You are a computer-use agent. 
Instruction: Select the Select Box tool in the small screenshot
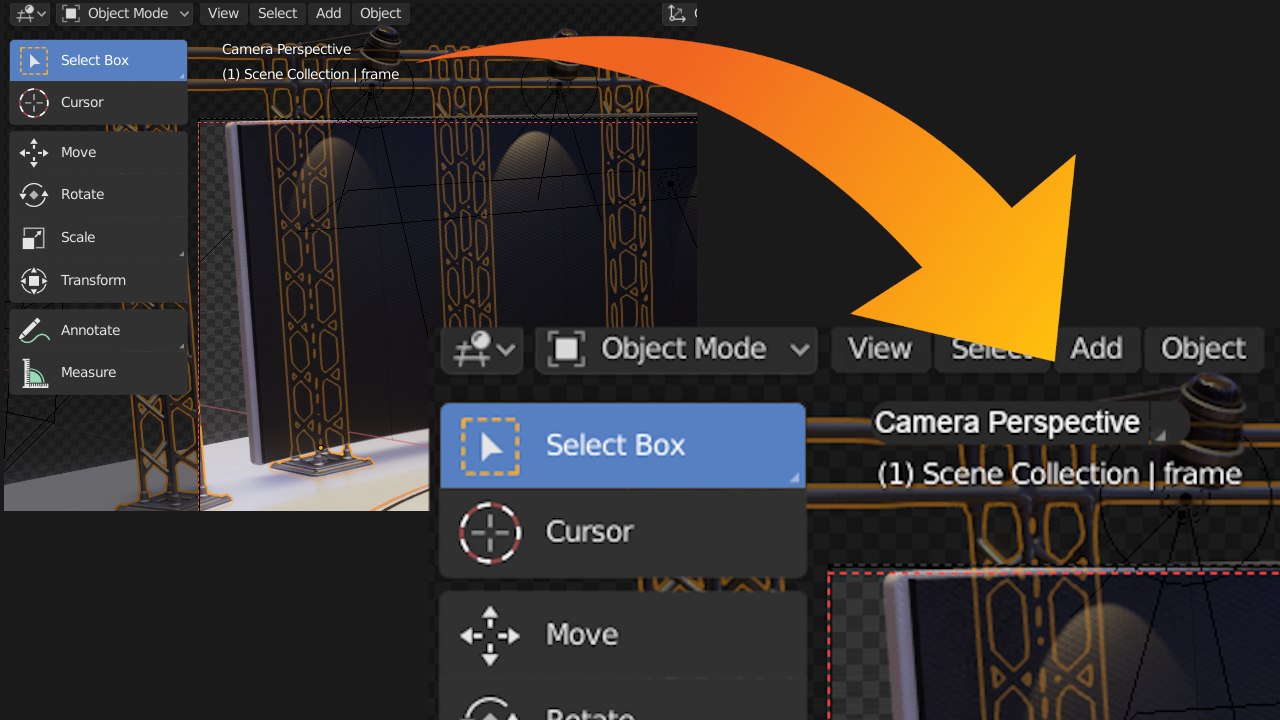98,60
